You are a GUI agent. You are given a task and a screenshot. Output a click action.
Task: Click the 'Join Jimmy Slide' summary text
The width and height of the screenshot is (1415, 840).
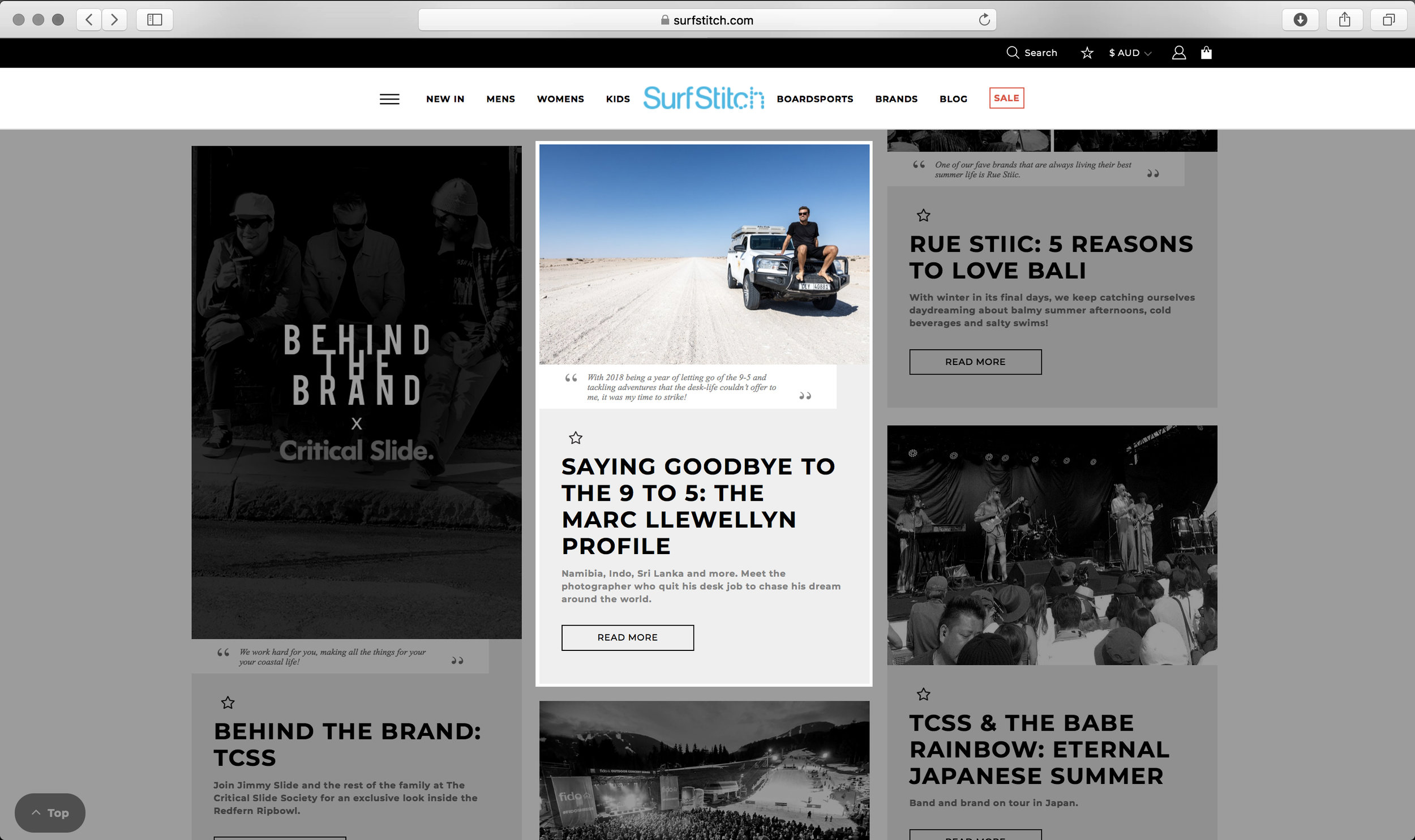[345, 798]
